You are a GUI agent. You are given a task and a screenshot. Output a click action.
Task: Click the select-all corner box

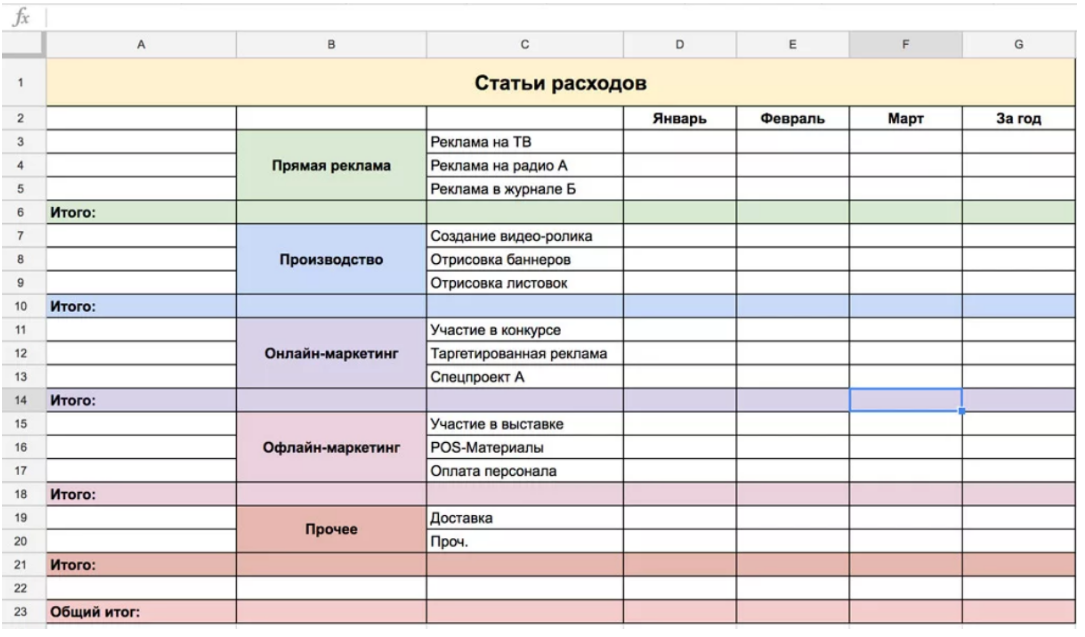tap(24, 44)
